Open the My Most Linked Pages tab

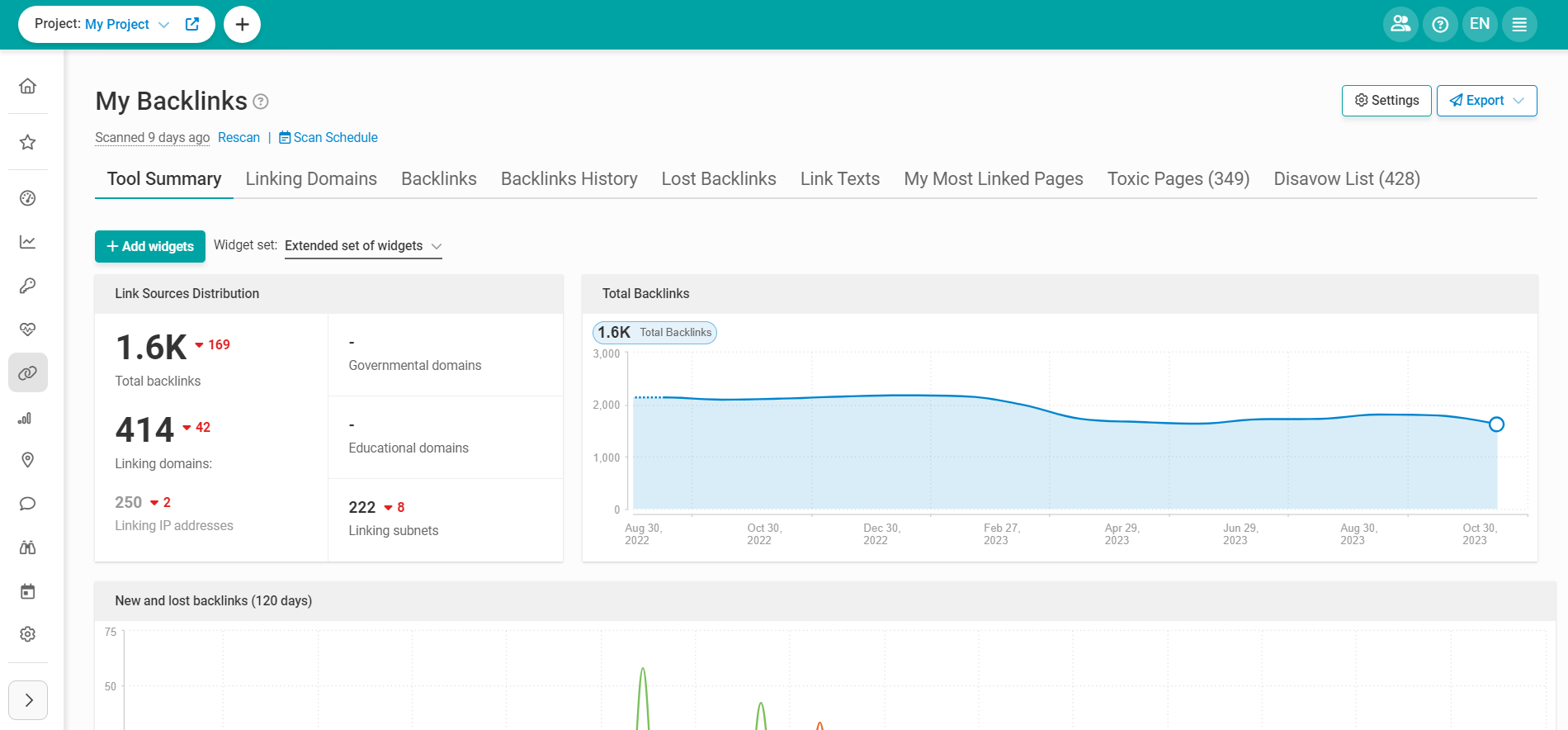(x=994, y=179)
